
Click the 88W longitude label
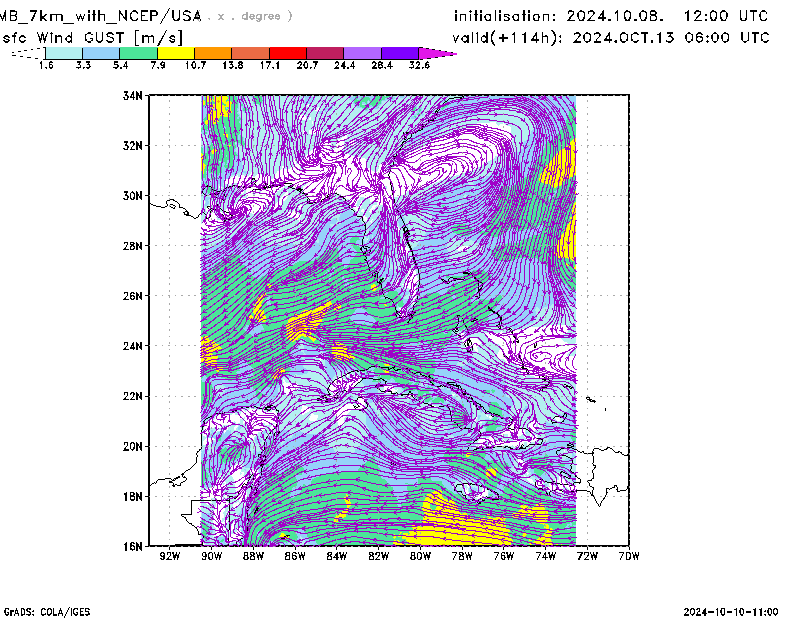coord(254,556)
